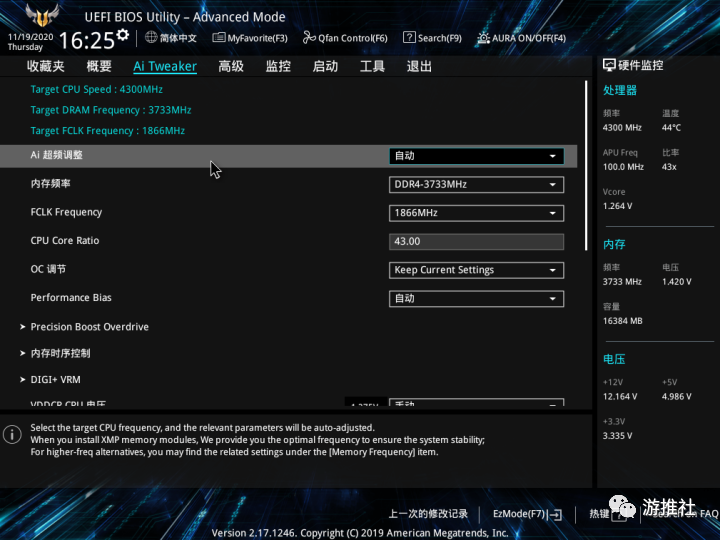Click 上一次的修改记录 button

pos(428,514)
